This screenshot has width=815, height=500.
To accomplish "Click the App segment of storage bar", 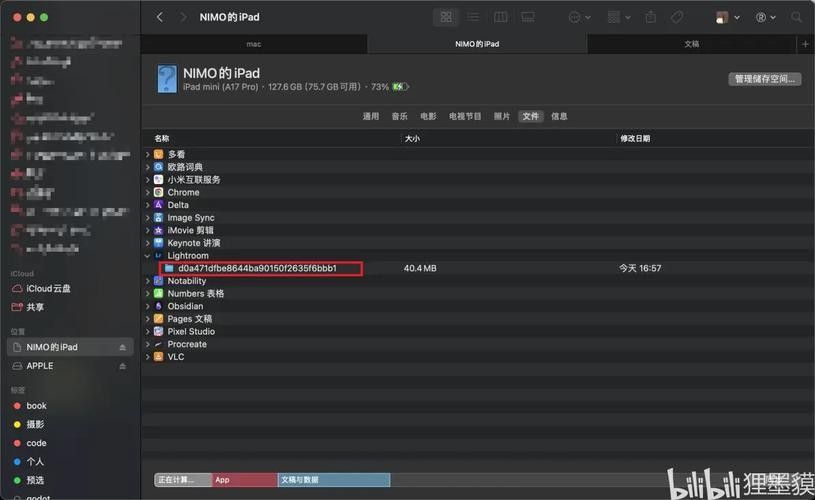I will (x=245, y=480).
